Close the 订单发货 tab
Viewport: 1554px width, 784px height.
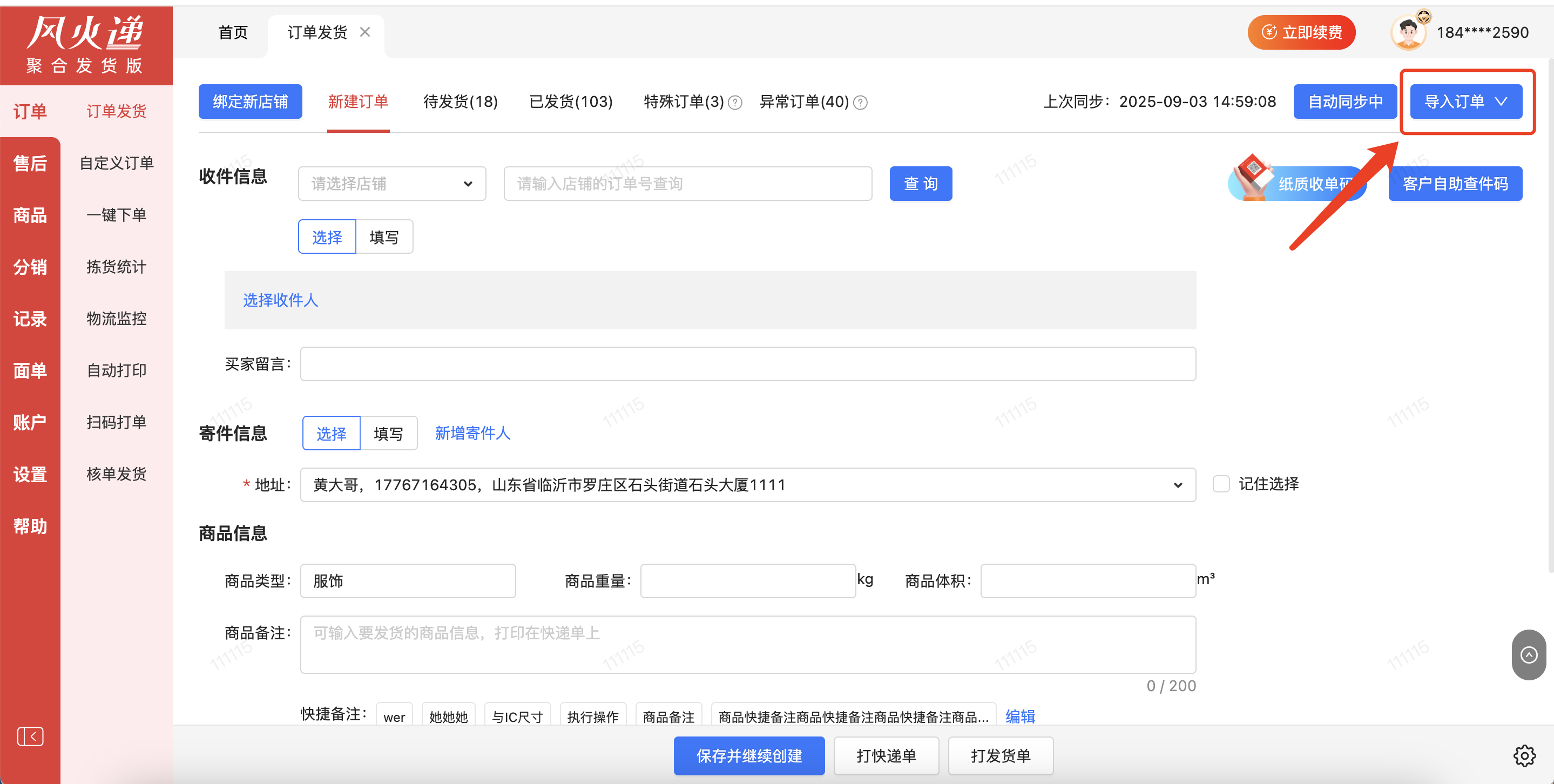click(365, 32)
